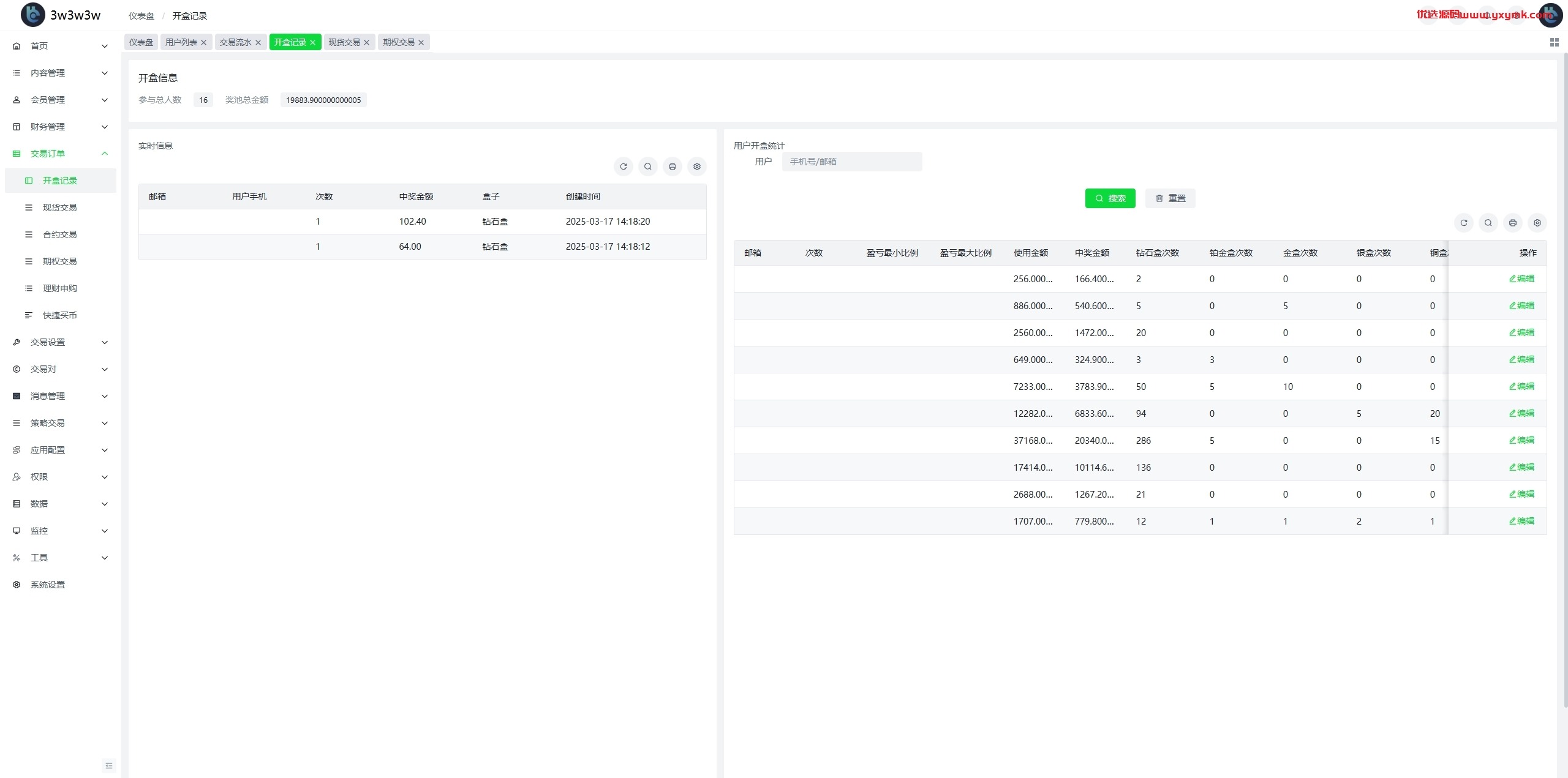Refresh the 用户开盒统计 table
The height and width of the screenshot is (778, 1568).
(x=1463, y=223)
